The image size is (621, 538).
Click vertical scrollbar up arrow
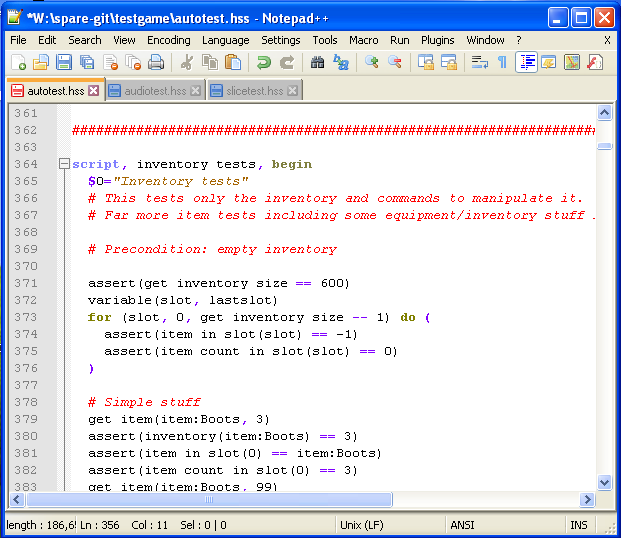(604, 113)
